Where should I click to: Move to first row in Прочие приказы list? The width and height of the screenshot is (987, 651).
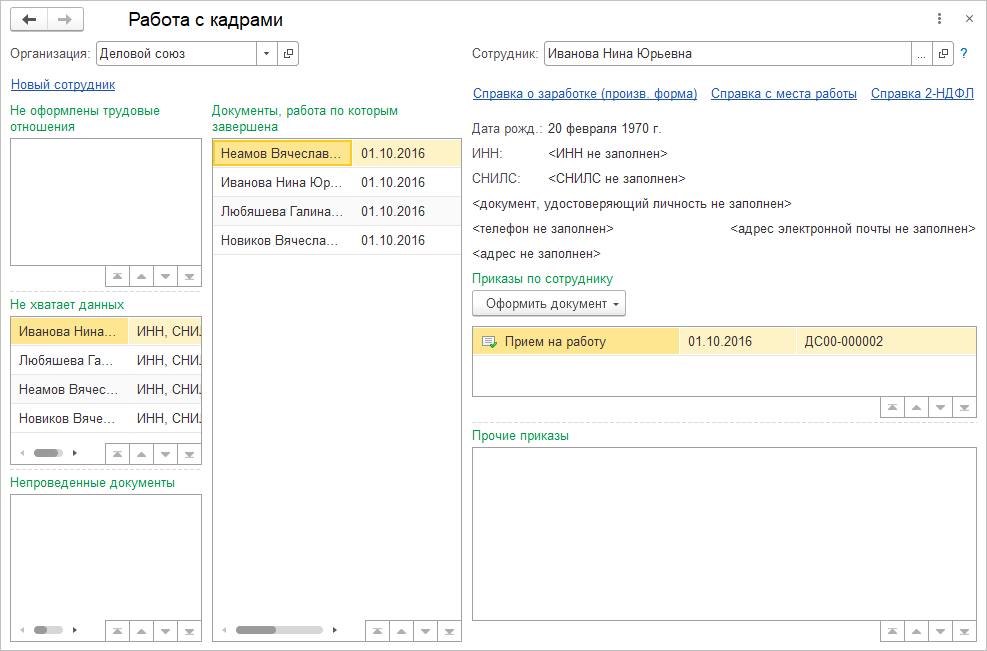tap(892, 631)
